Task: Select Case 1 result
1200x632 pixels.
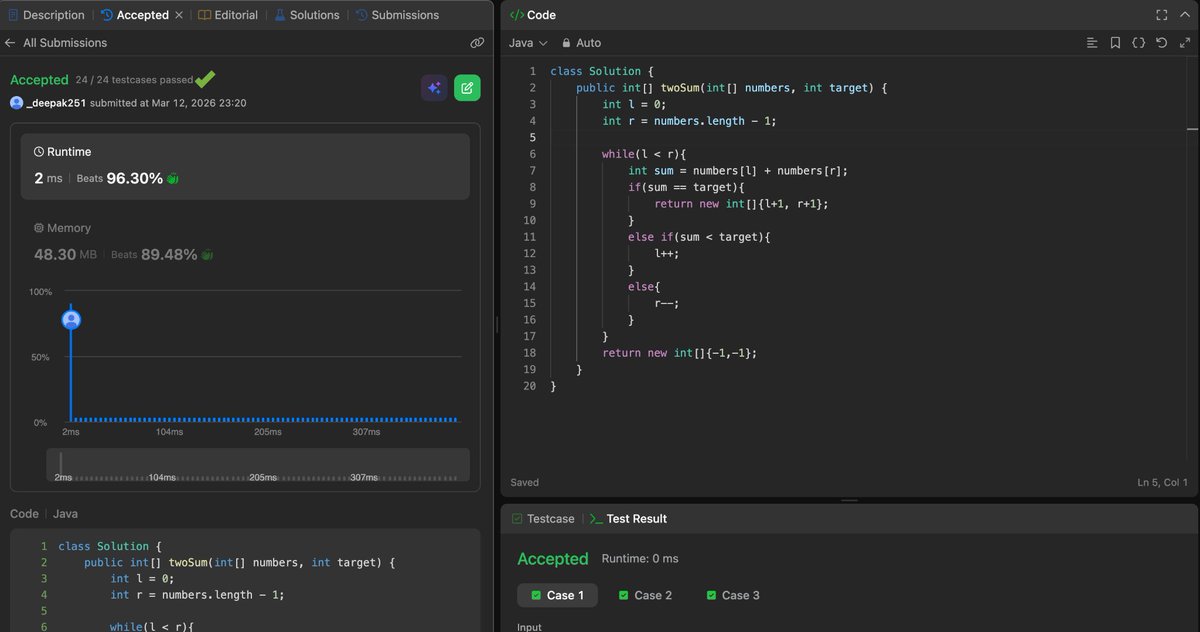Action: click(557, 595)
